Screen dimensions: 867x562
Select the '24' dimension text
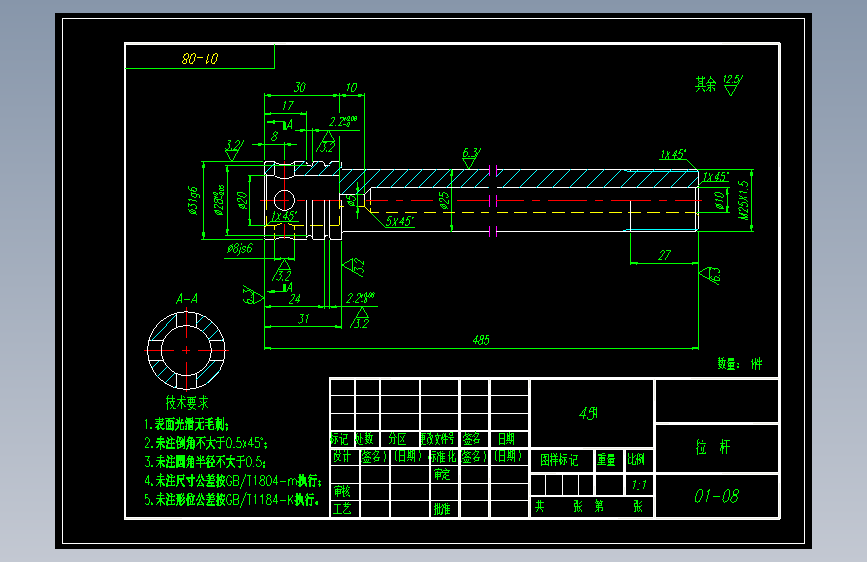[295, 299]
